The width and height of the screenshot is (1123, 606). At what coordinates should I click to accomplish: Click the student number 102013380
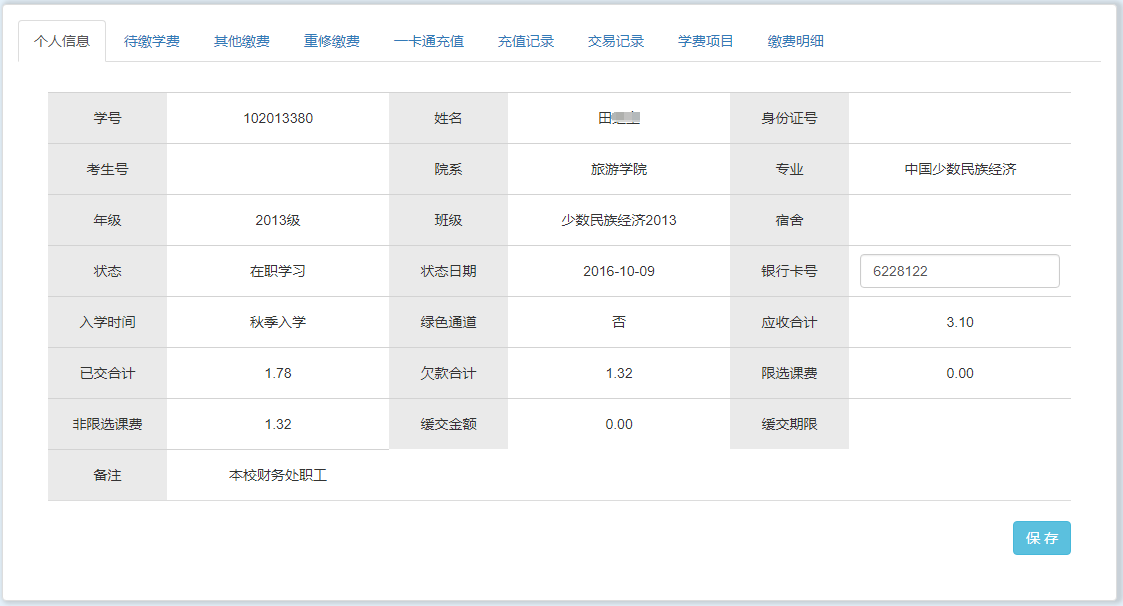(278, 118)
